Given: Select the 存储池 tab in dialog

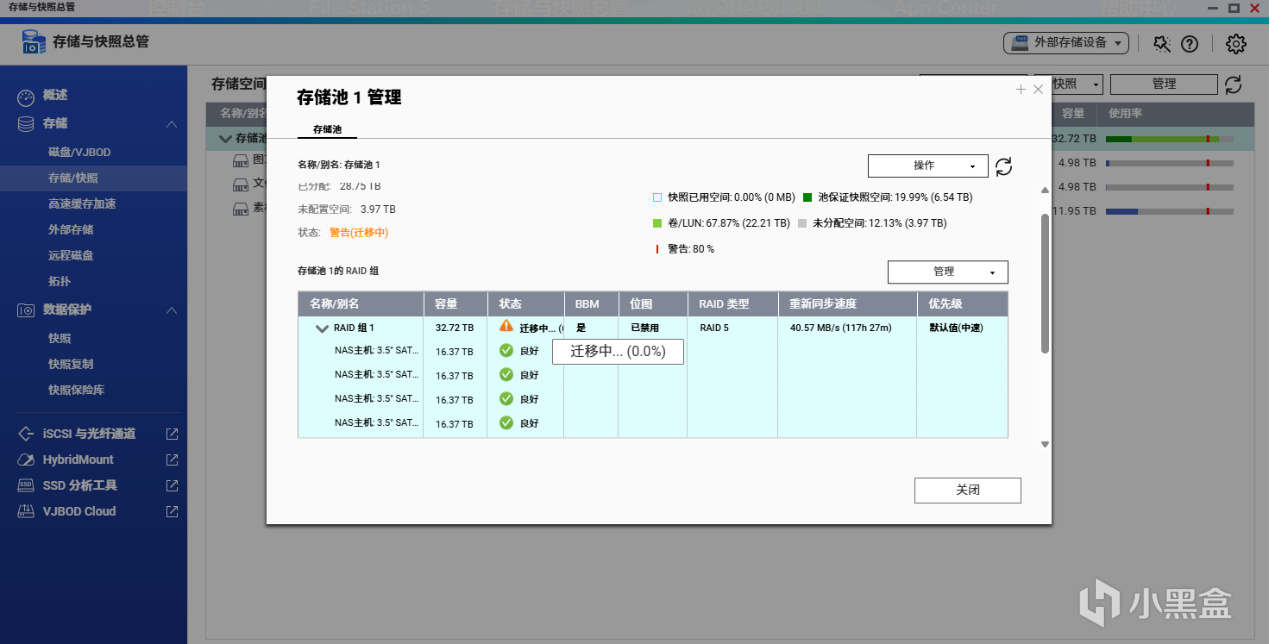Looking at the screenshot, I should 327,130.
